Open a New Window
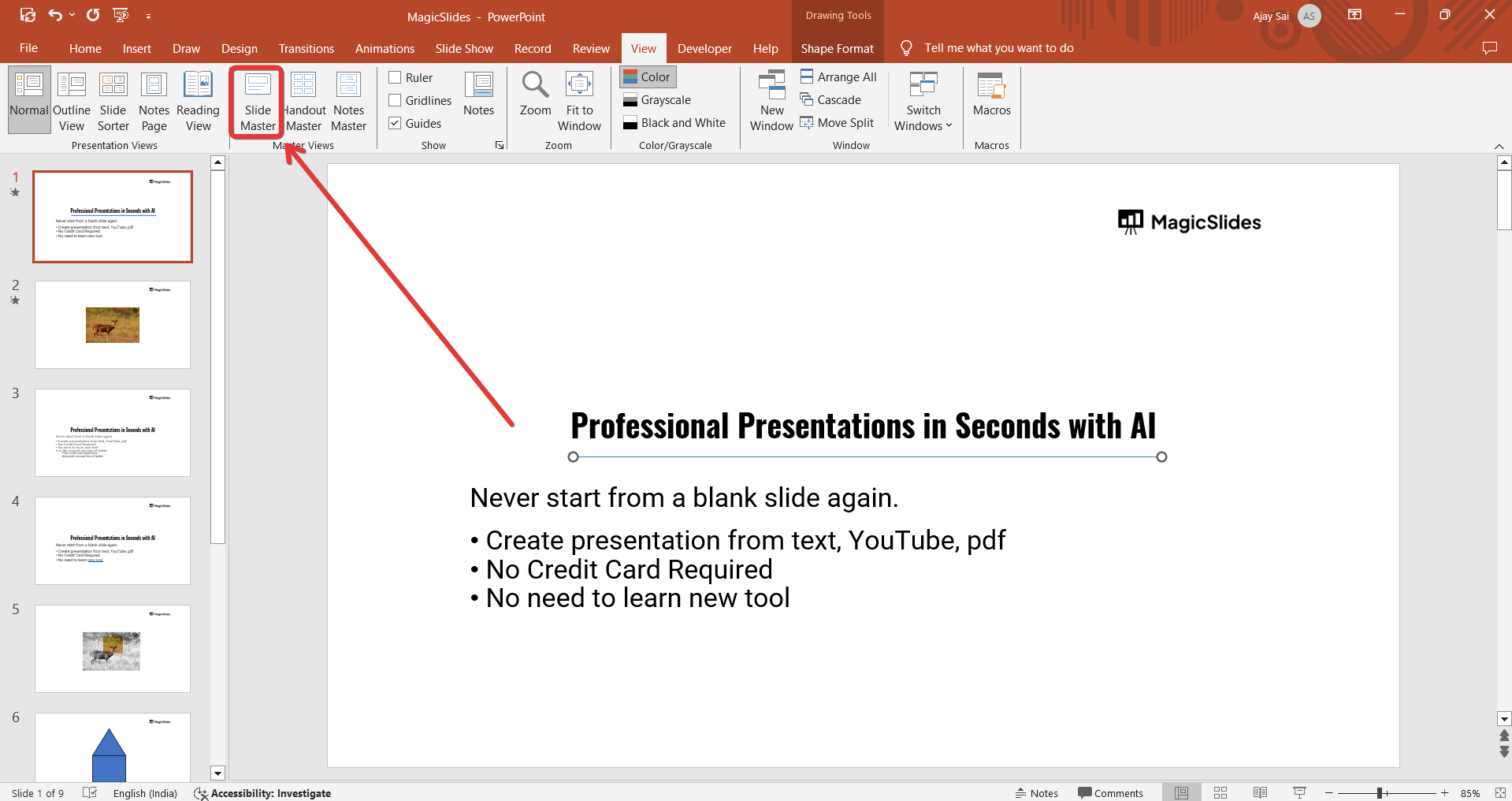Viewport: 1512px width, 801px height. [771, 101]
